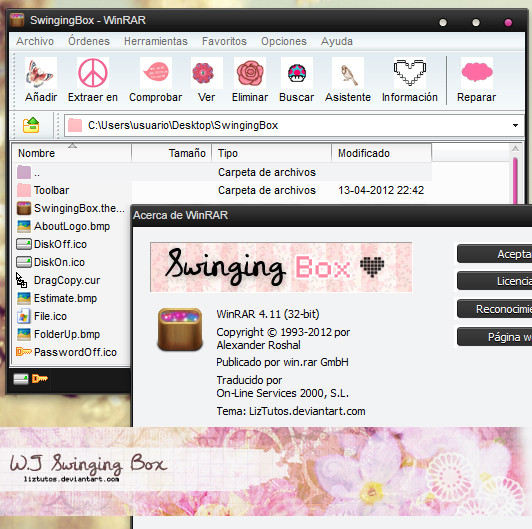Open the Ayuda menu
The image size is (532, 529).
337,41
